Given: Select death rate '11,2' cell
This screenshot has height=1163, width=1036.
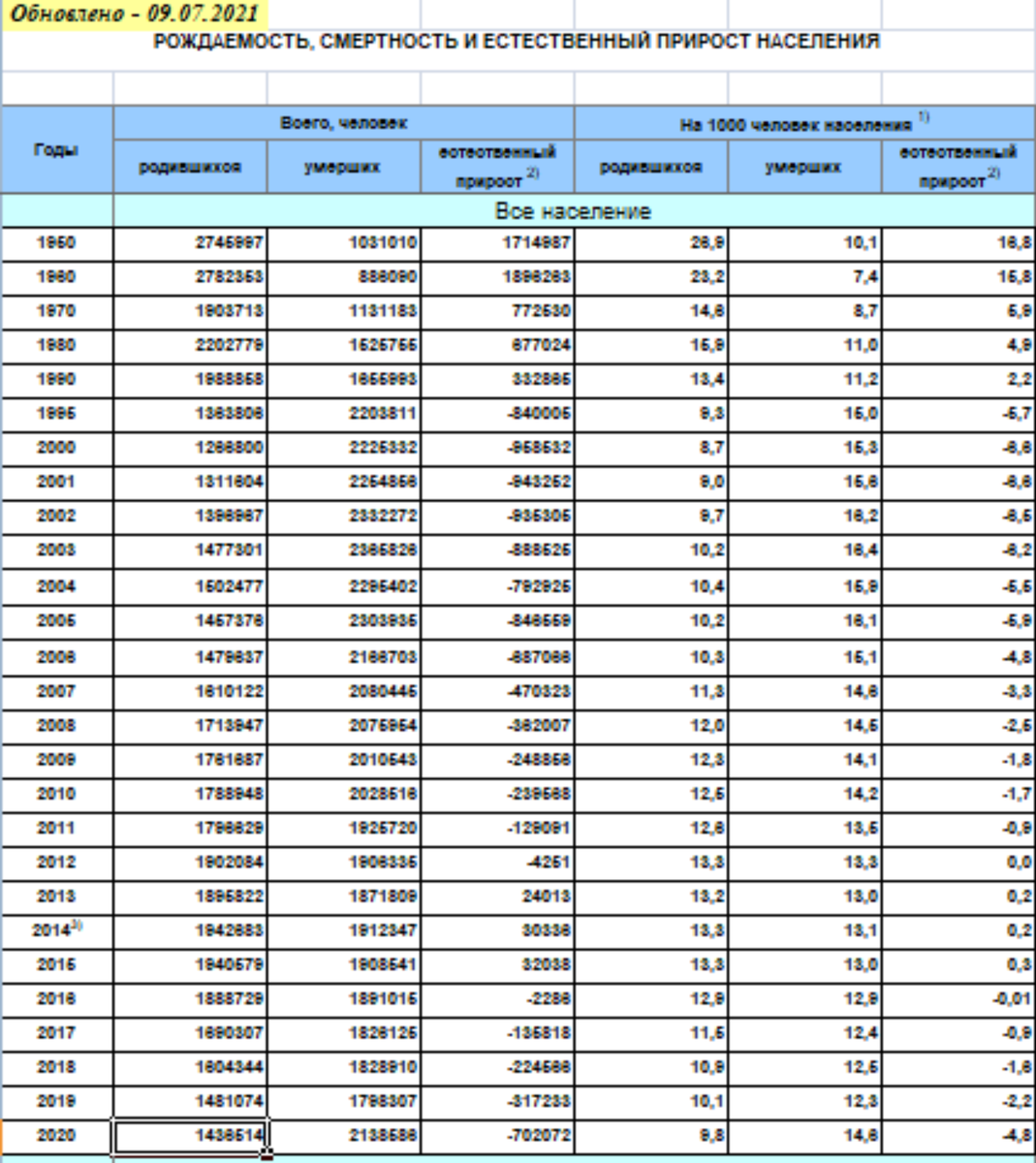Looking at the screenshot, I should [804, 379].
